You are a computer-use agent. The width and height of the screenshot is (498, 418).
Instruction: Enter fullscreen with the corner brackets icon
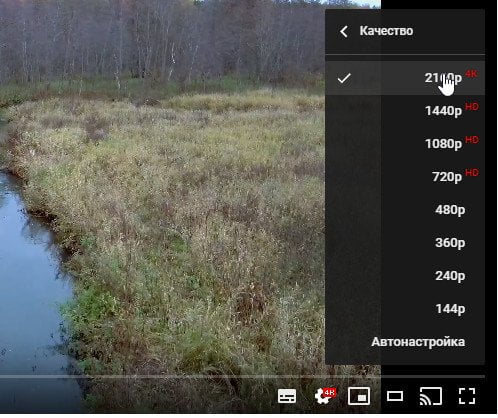[467, 396]
